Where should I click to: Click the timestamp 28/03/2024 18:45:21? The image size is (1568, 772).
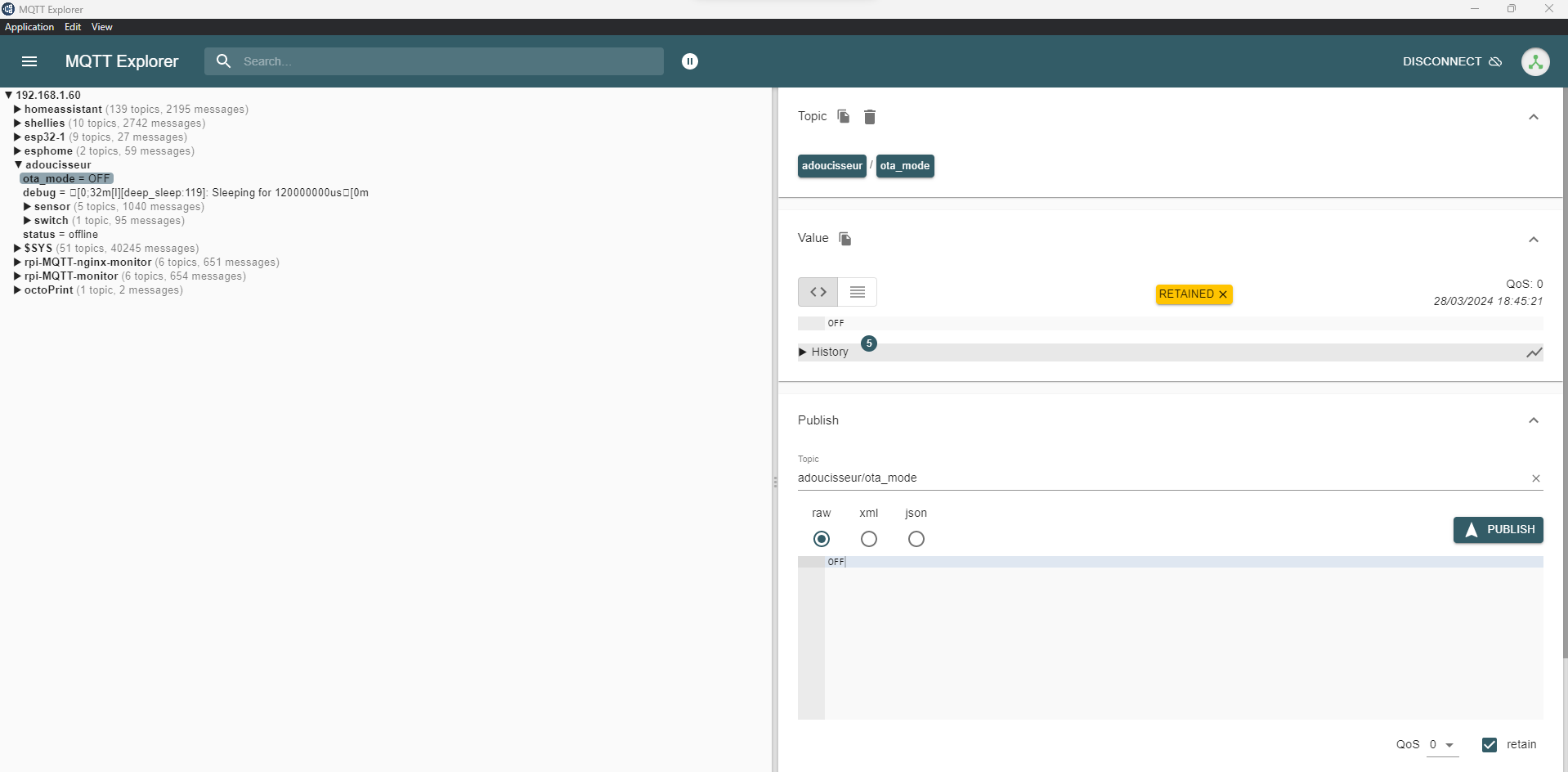point(1488,302)
